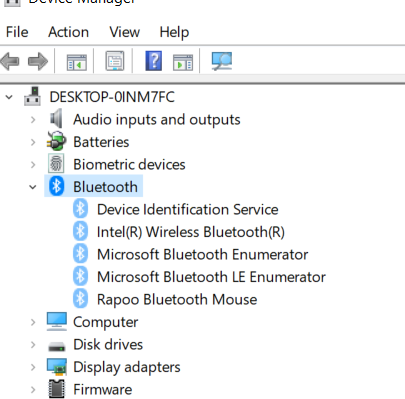Click Show/Hide Action Pane toolbar icon
This screenshot has width=405, height=399.
(x=183, y=62)
